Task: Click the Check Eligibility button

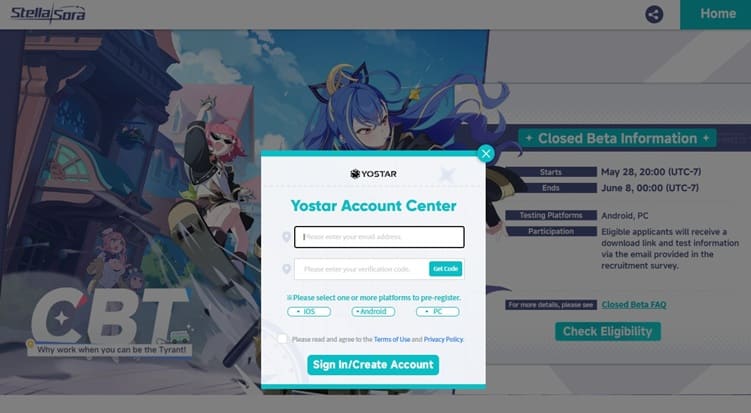Action: pyautogui.click(x=608, y=332)
